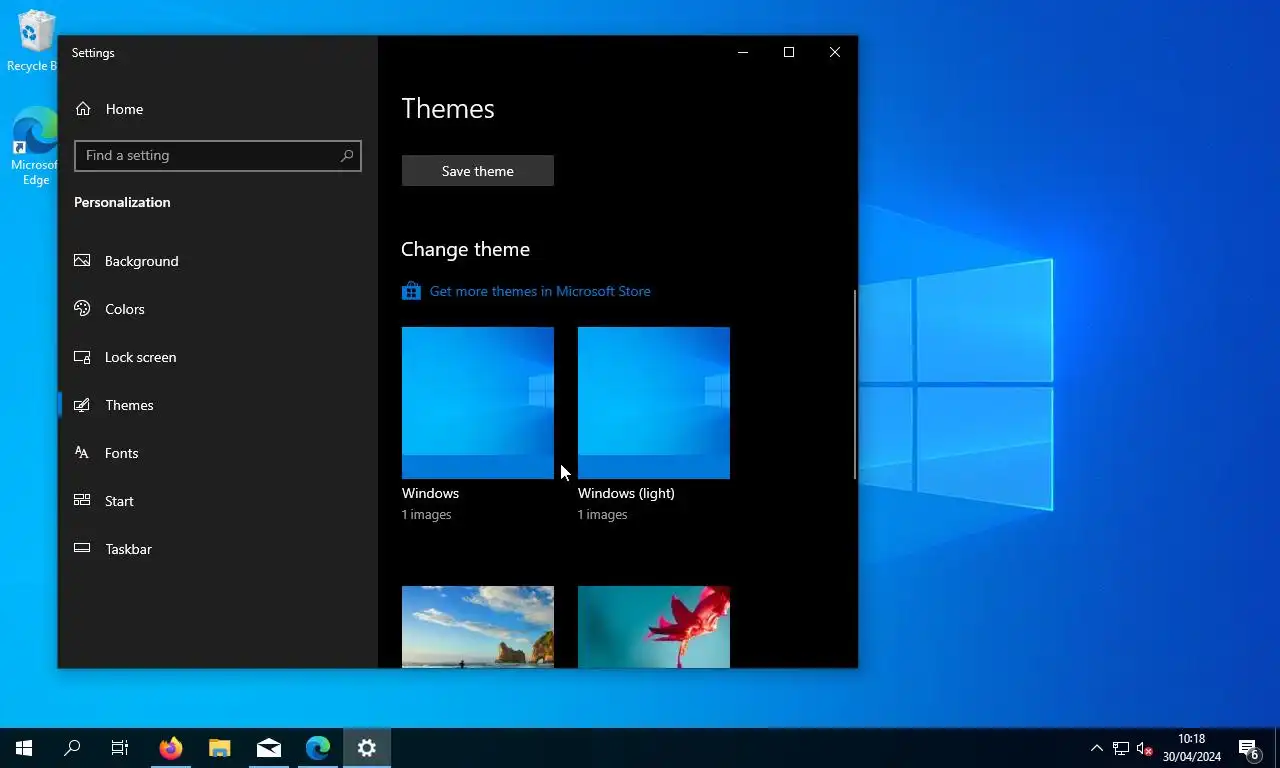Open the Taskbar settings page
The width and height of the screenshot is (1280, 768).
coord(218,549)
